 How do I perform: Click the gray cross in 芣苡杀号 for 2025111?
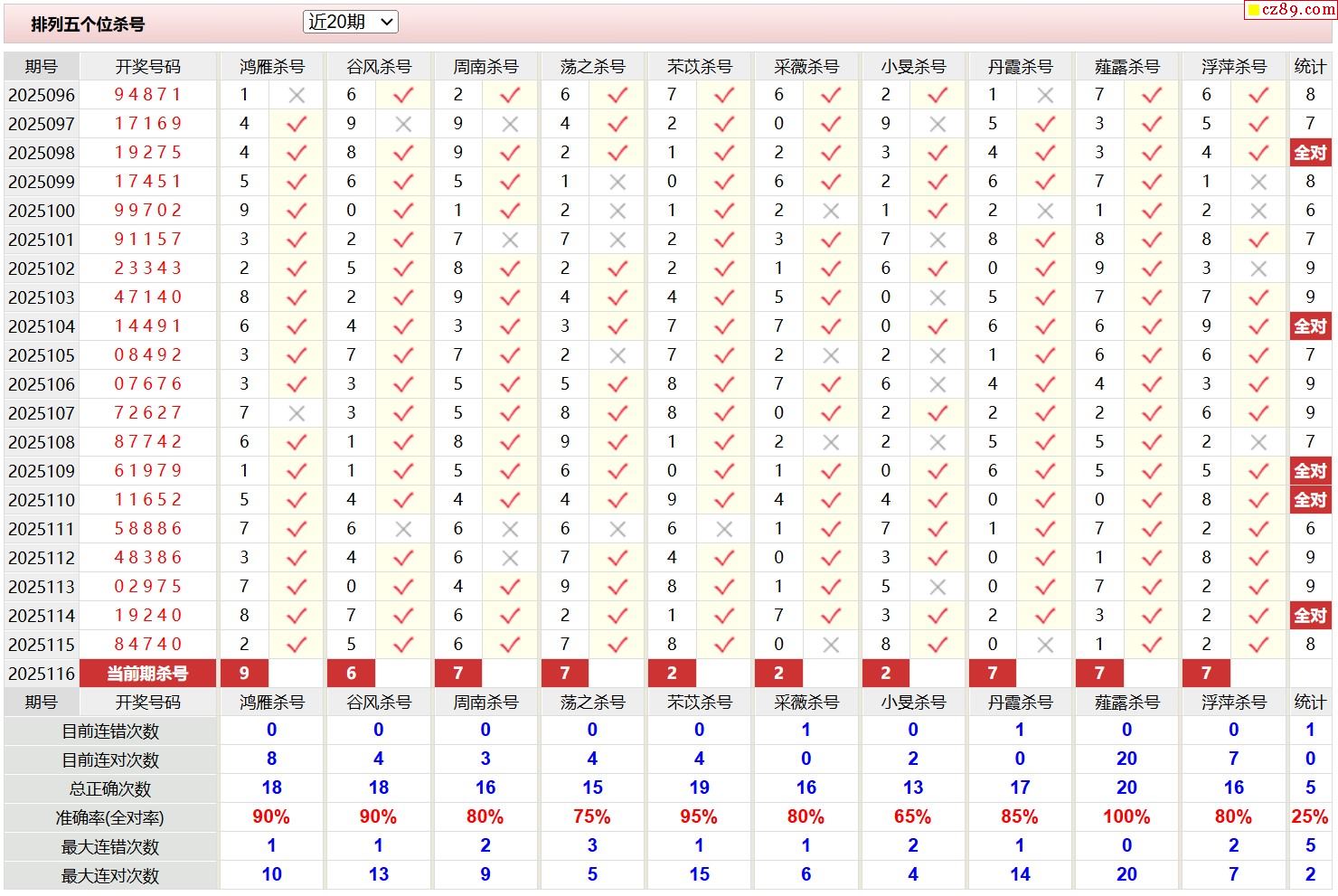[x=724, y=529]
